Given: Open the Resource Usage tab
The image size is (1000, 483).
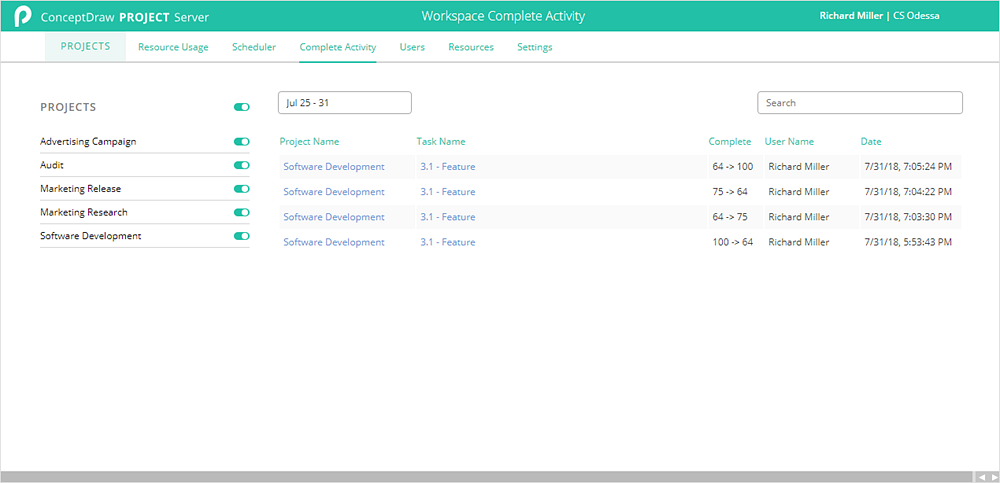Looking at the screenshot, I should [x=173, y=47].
